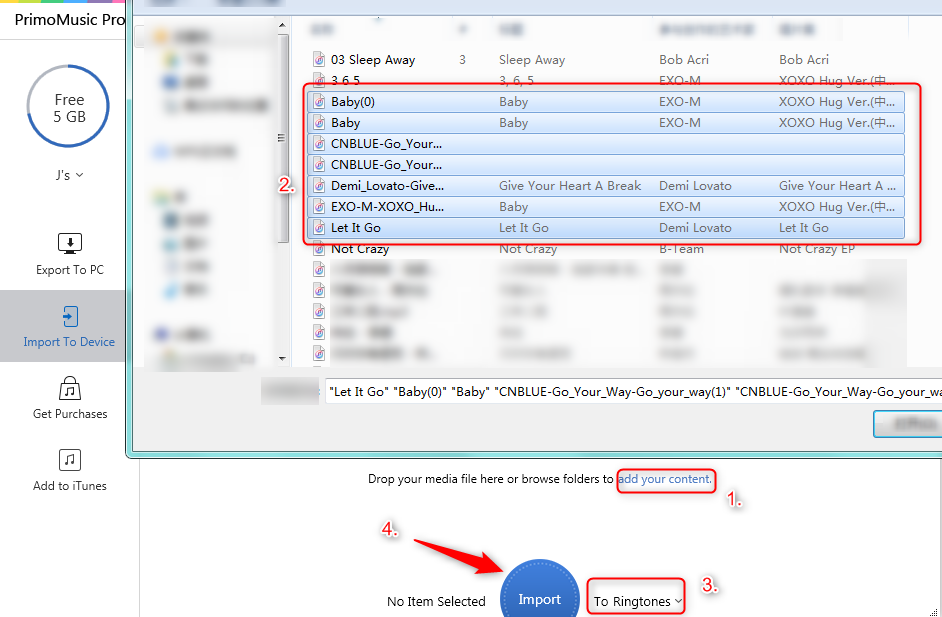Select the Not Crazy file
The width and height of the screenshot is (942, 617).
[x=360, y=249]
